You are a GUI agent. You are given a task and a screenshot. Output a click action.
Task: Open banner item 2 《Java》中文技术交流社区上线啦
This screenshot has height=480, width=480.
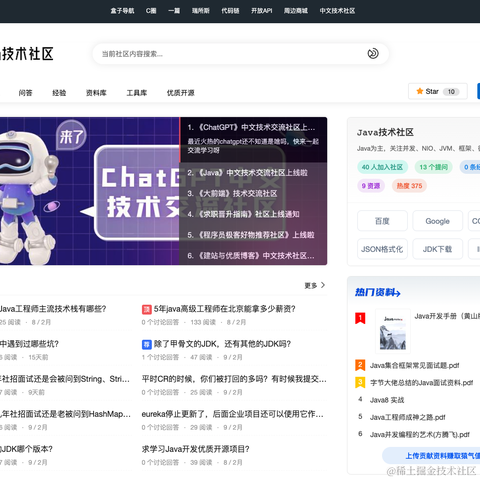click(x=247, y=173)
